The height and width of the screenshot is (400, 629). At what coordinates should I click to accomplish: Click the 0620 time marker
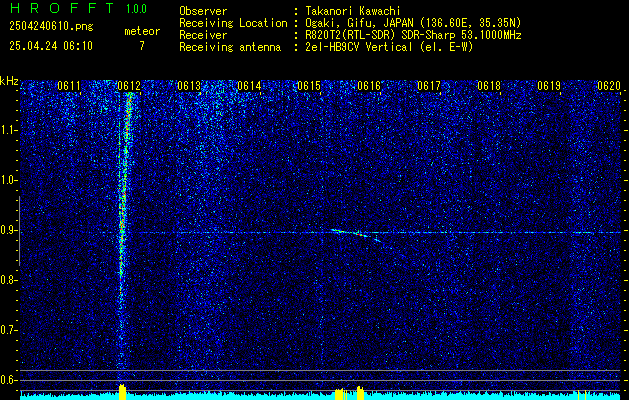(x=609, y=85)
